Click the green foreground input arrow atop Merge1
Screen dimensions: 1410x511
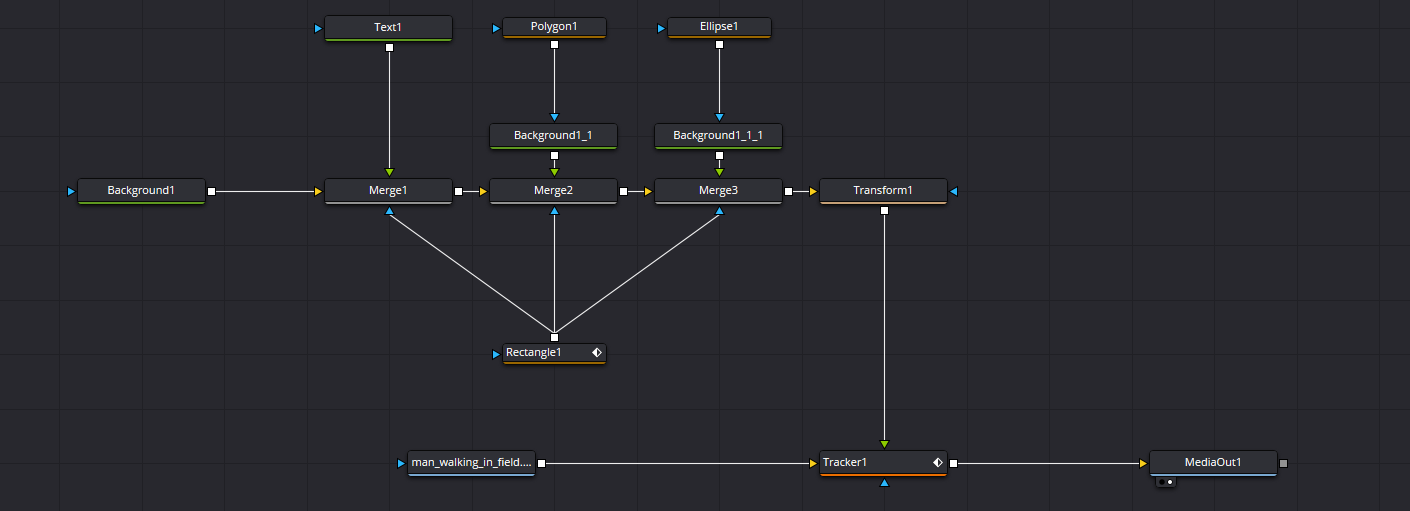click(x=389, y=172)
